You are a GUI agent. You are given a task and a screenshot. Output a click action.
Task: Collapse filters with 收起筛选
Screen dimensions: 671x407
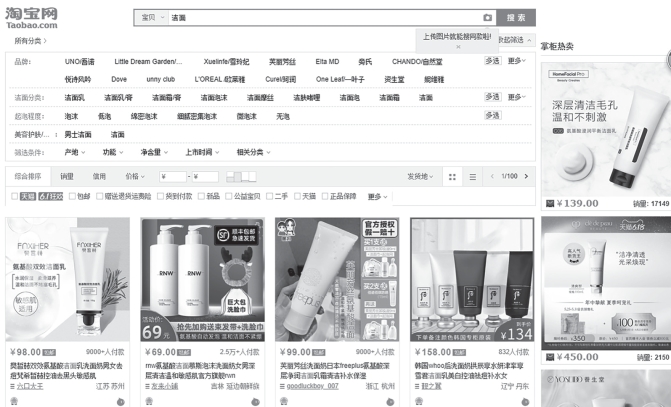tap(515, 40)
